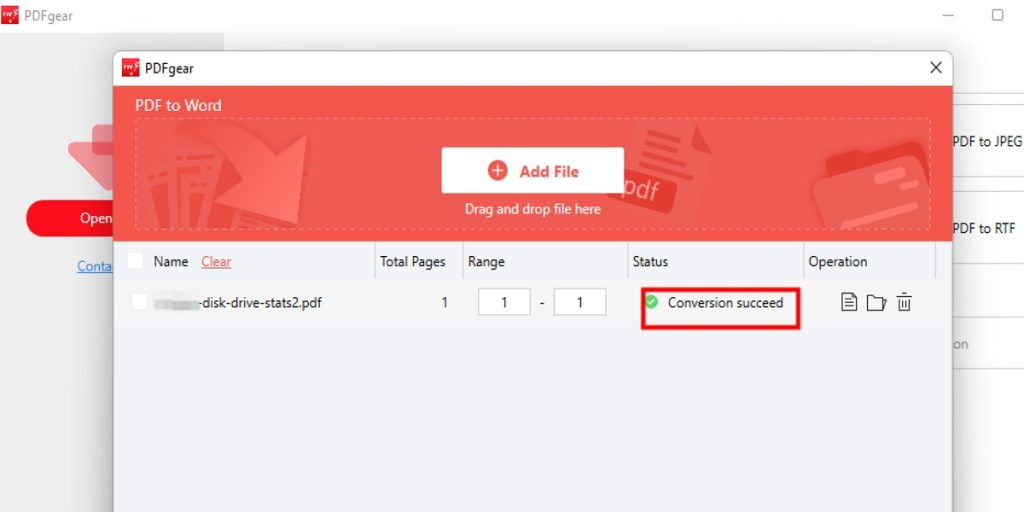1024x512 pixels.
Task: Click the Open button in main window
Action: tap(69, 218)
